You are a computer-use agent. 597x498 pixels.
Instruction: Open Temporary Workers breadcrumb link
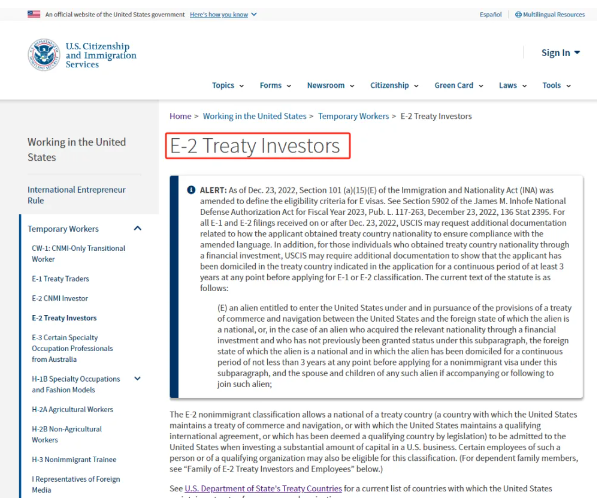353,116
